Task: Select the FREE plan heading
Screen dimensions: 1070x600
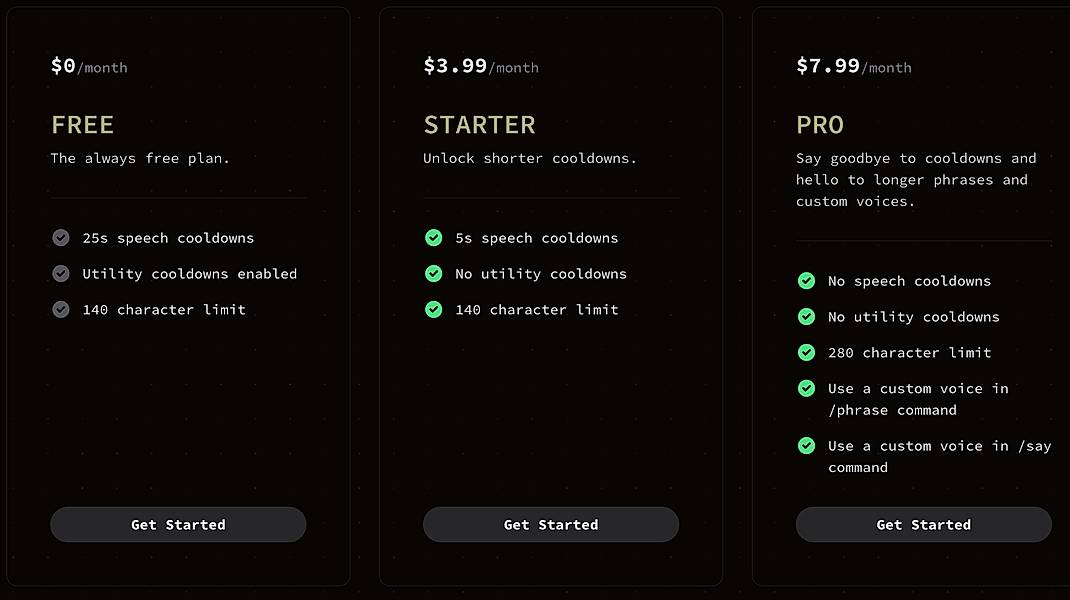Action: coord(82,124)
